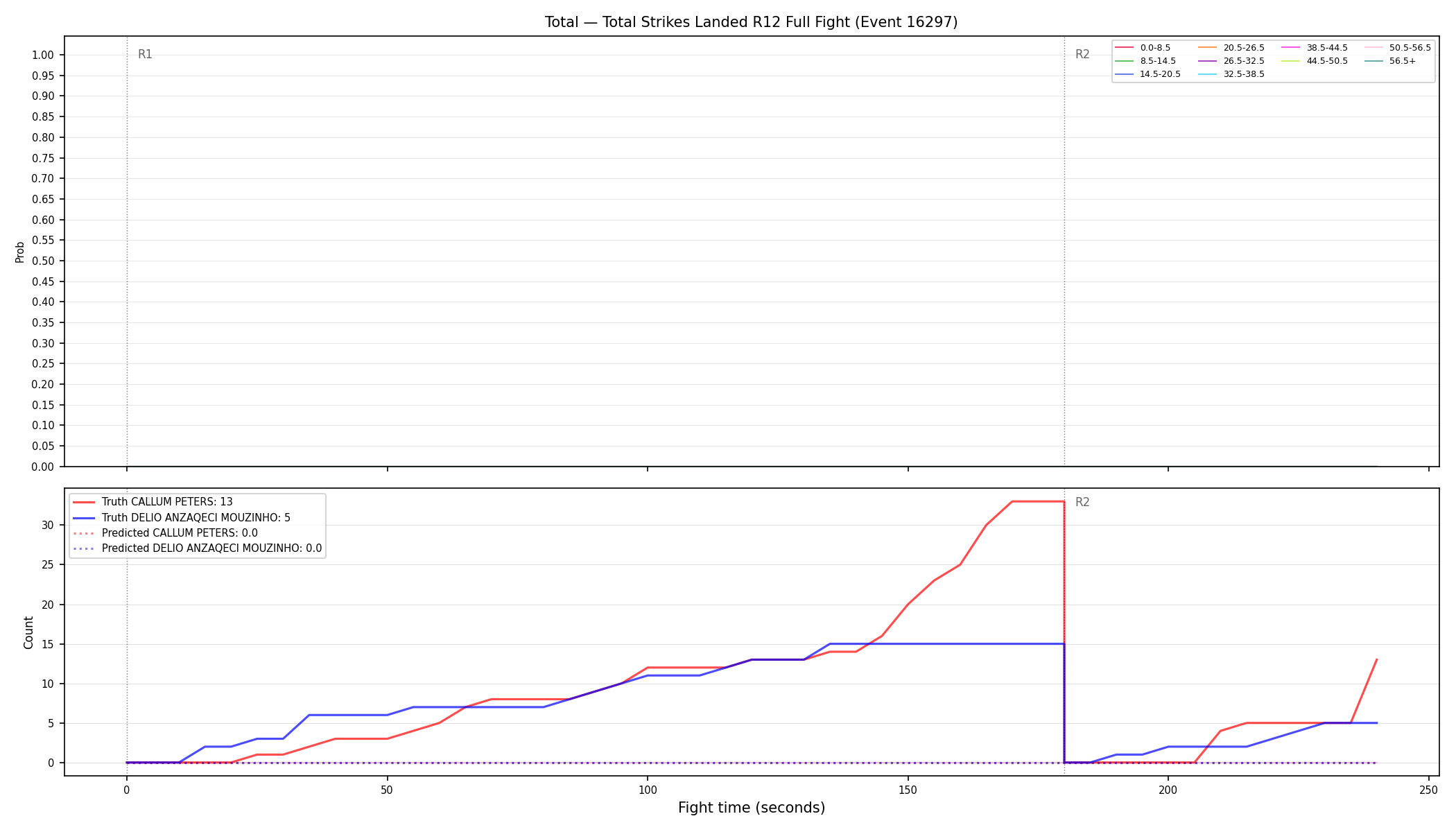Click 'Predicted DELIO ANZAQECI MOUZINHO: 0.0' legend entry
This screenshot has width=1456, height=832.
pos(197,548)
